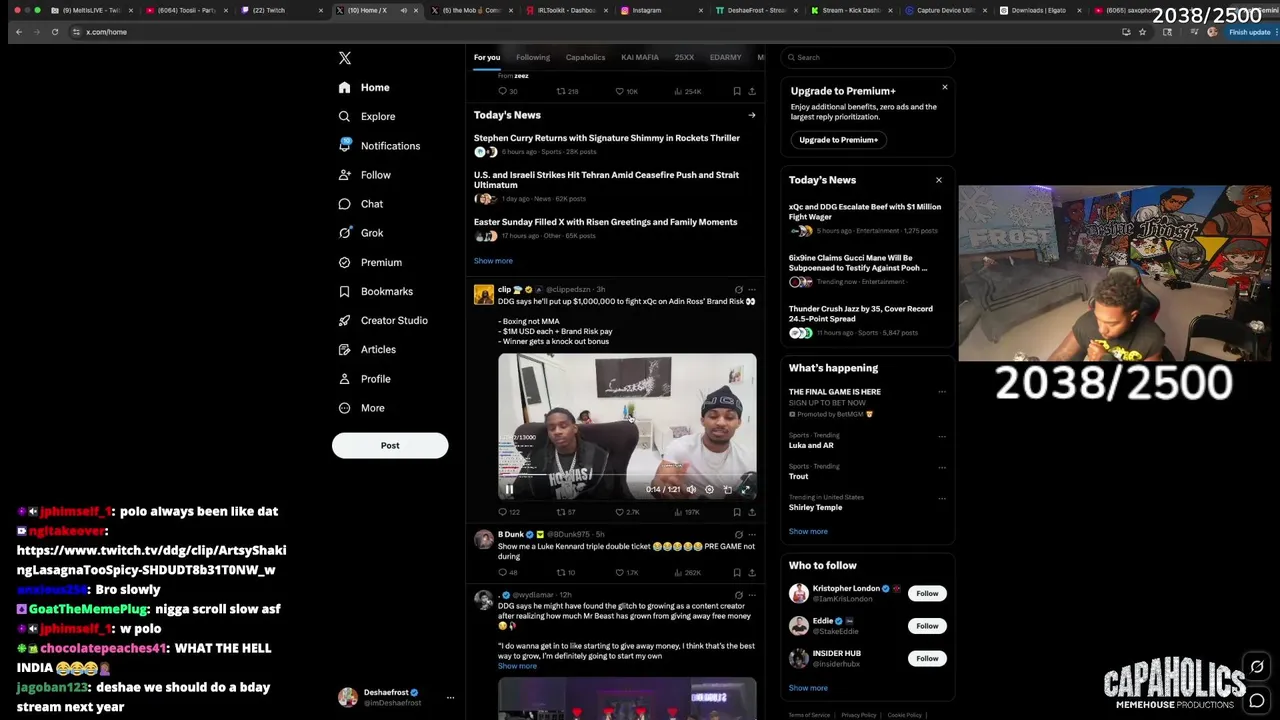
Task: Ask Grok about the clip post
Action: (x=739, y=290)
